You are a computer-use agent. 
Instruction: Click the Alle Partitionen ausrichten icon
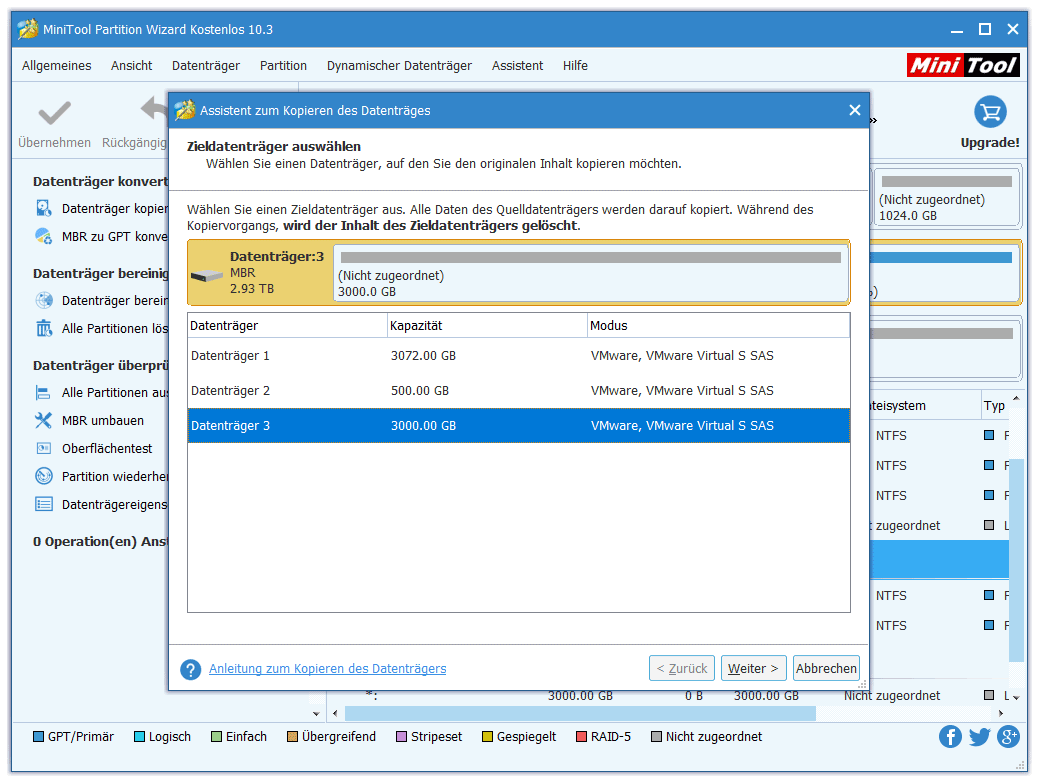[x=44, y=393]
